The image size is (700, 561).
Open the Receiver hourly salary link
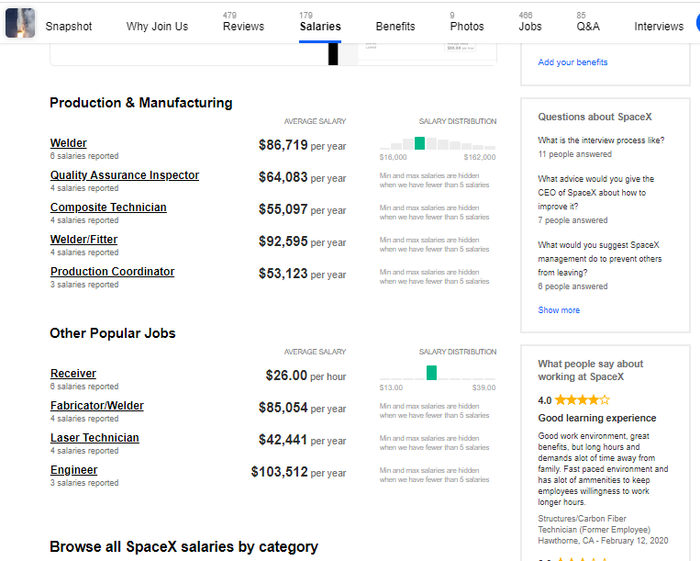(73, 374)
